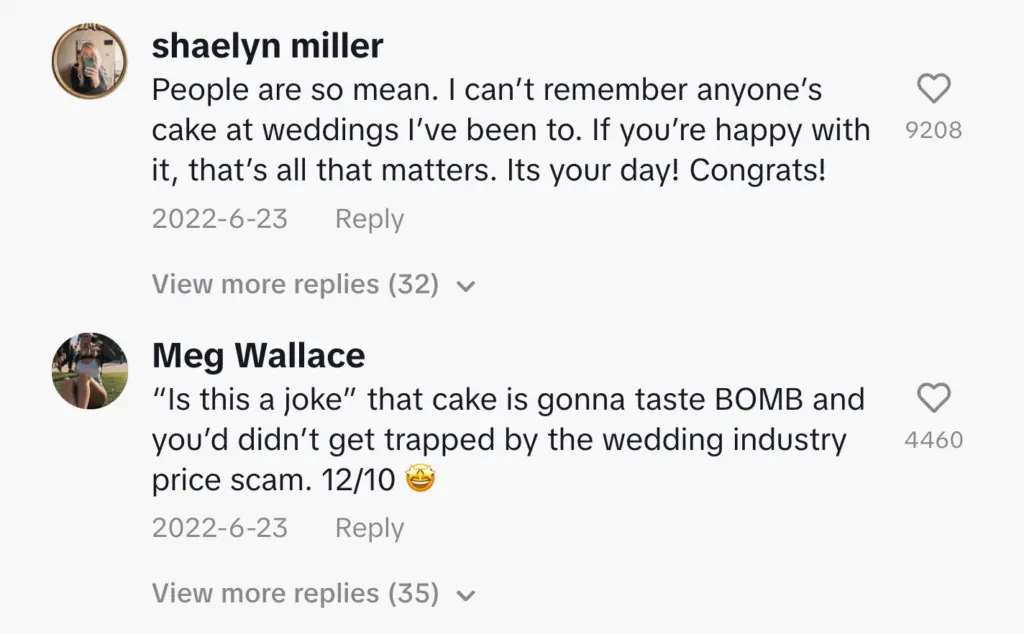1024x634 pixels.
Task: Click the 4460 like count
Action: point(933,440)
